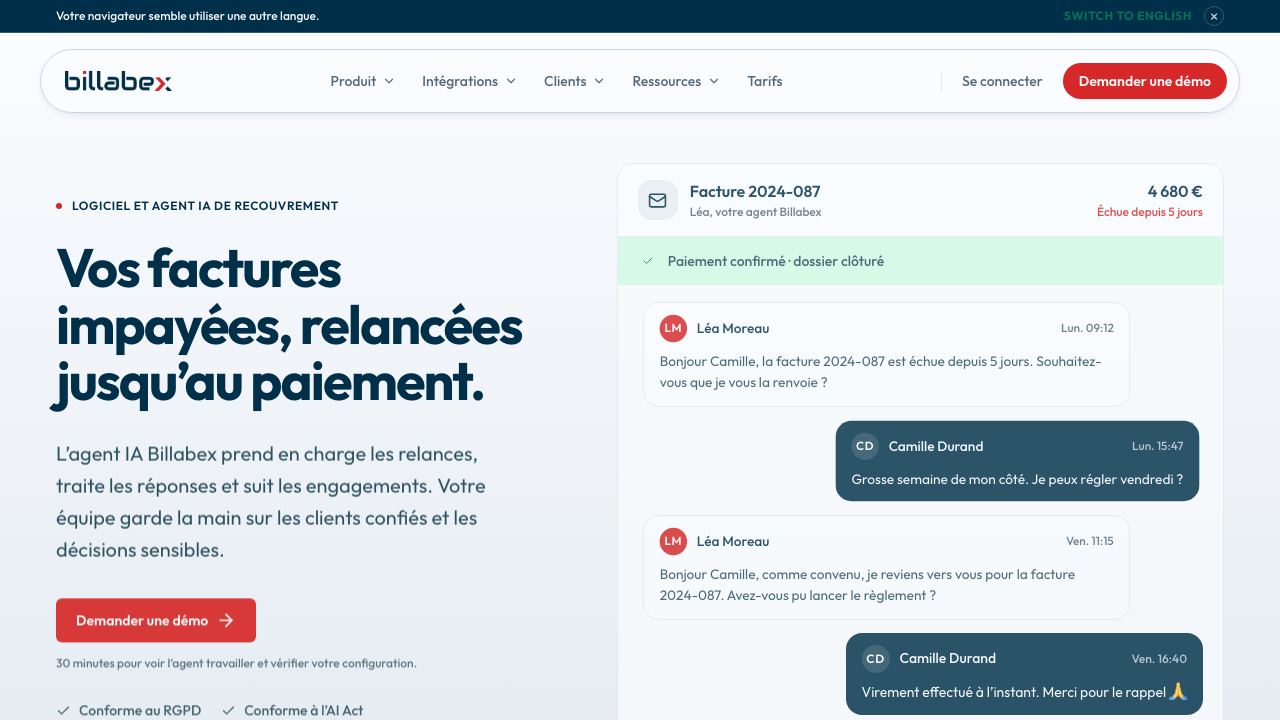Expand the Produit chevron in the navbar

[x=389, y=81]
